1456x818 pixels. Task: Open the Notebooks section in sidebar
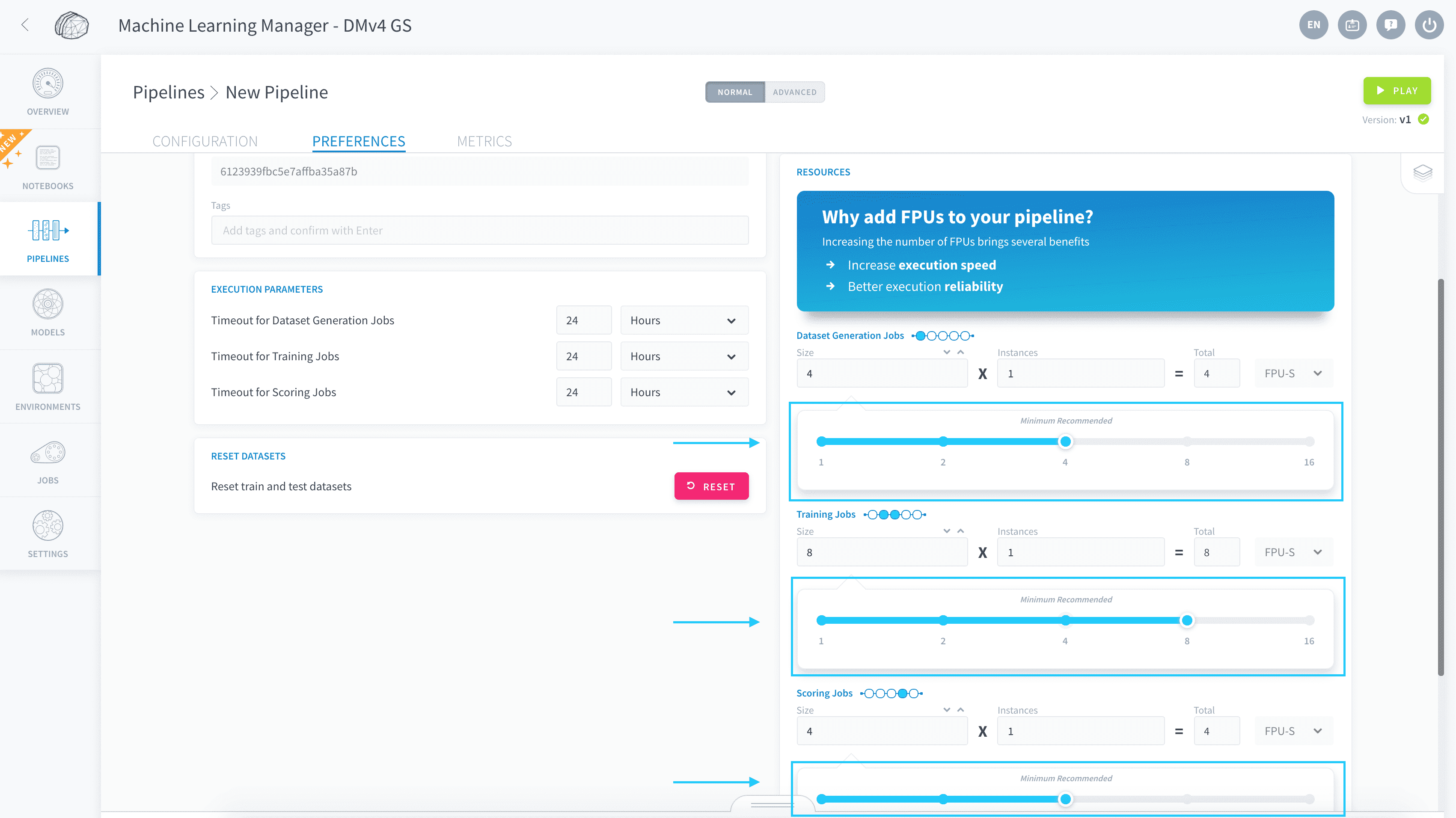pos(48,166)
